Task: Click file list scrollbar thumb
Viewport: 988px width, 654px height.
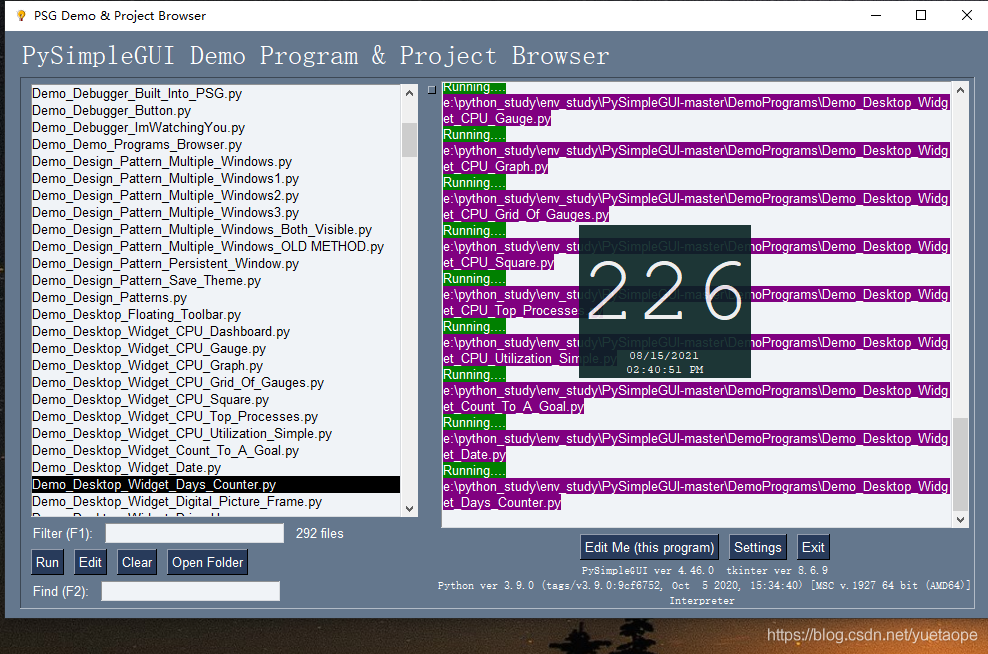Action: (410, 140)
